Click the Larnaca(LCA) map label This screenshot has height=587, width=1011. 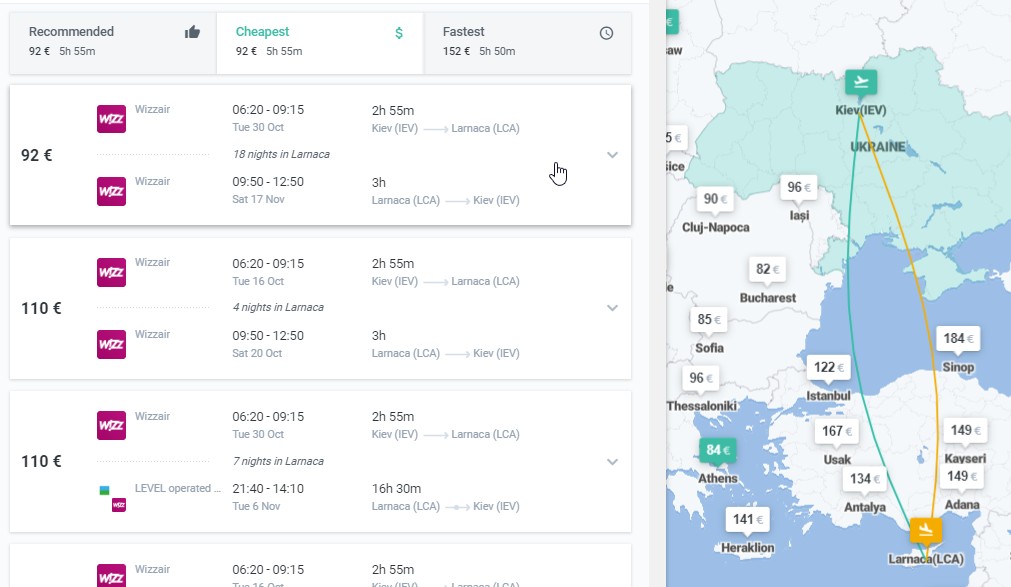926,559
